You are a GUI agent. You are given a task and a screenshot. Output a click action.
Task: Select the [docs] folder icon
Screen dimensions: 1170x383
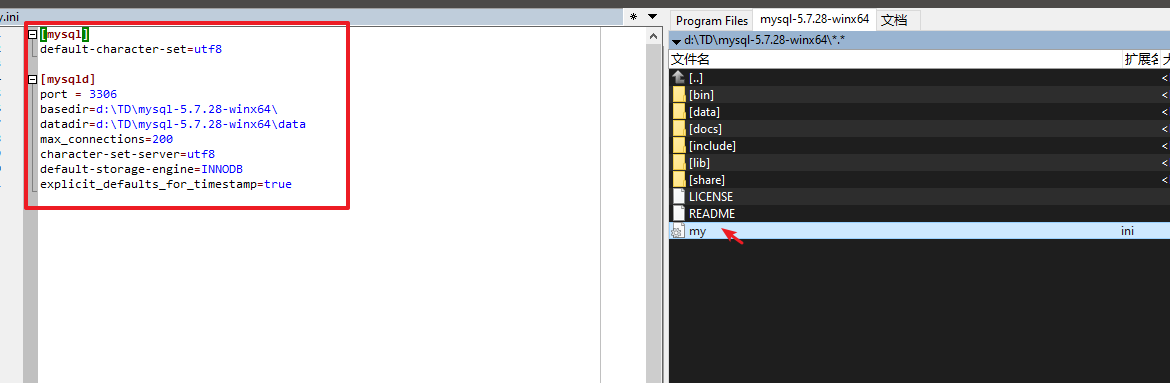[x=678, y=129]
